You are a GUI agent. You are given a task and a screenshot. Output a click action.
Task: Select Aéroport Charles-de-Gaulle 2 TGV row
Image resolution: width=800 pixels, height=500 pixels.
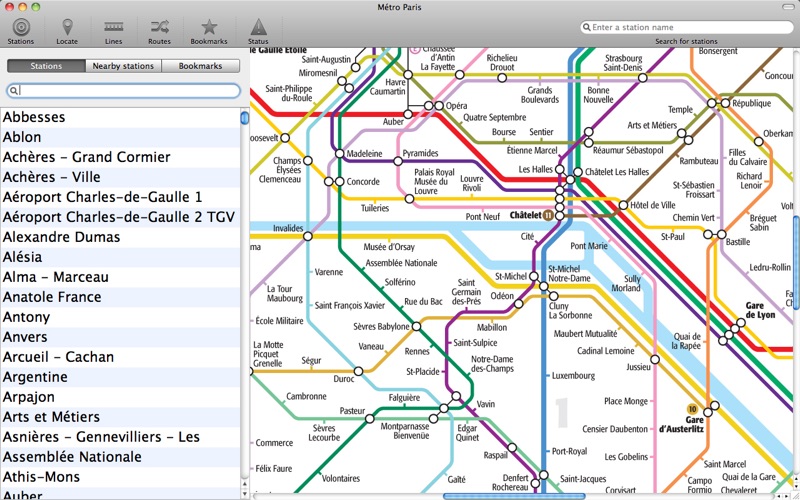(120, 217)
